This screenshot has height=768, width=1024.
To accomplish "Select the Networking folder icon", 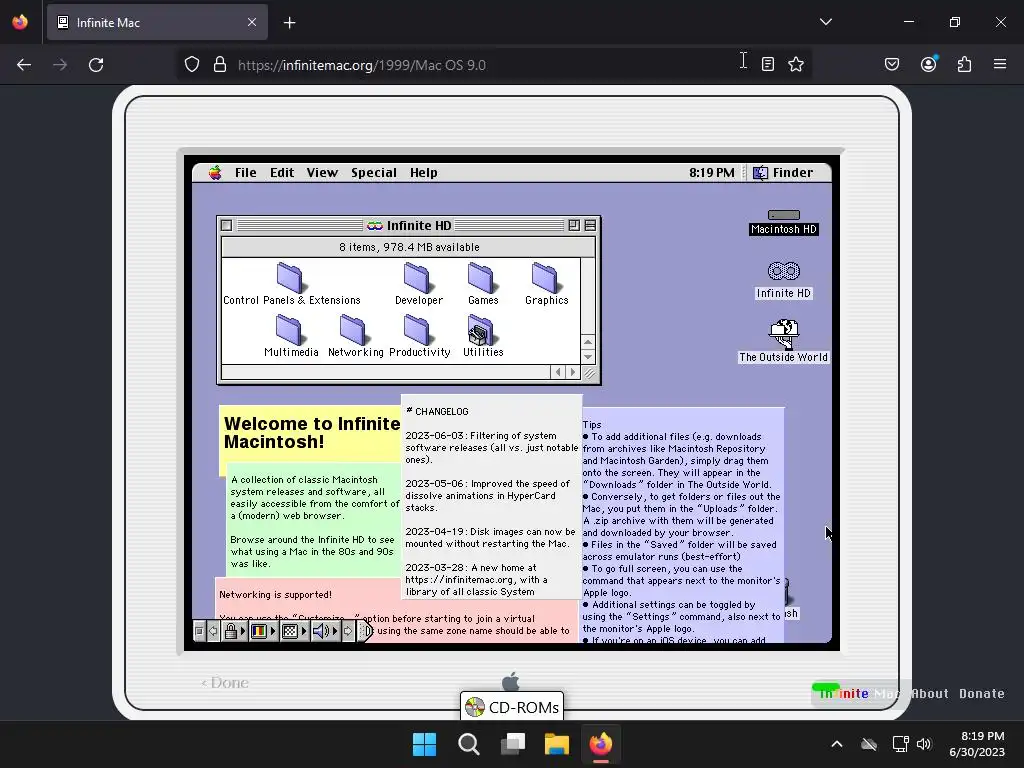I will [x=354, y=330].
